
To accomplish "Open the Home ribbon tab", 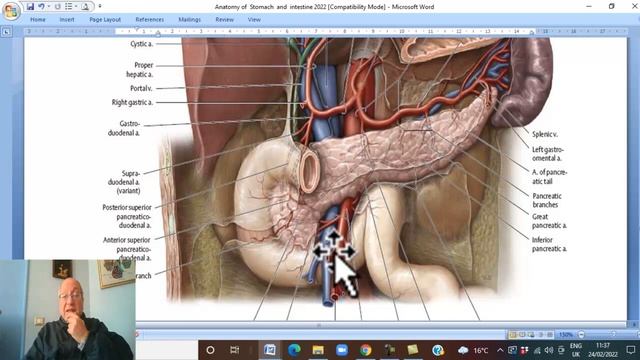I will (x=38, y=20).
